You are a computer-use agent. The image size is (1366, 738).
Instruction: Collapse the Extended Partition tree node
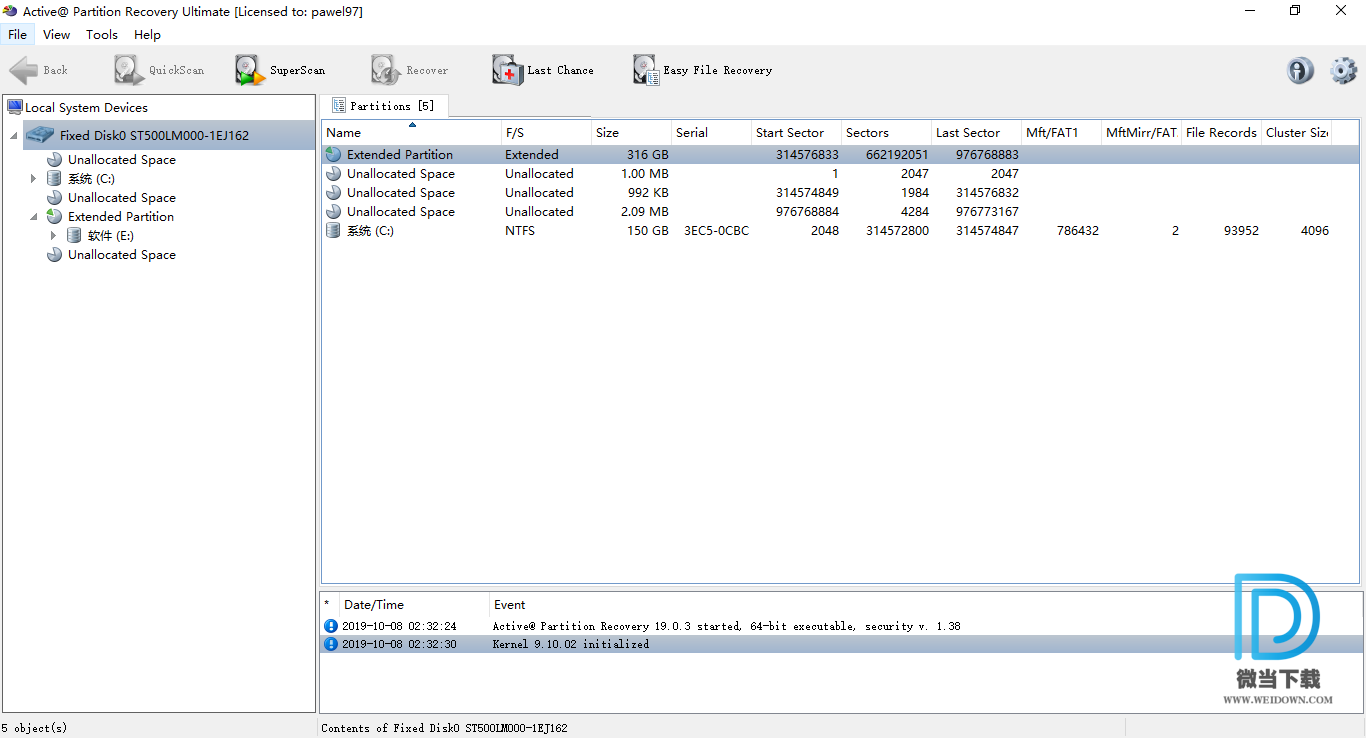(34, 217)
